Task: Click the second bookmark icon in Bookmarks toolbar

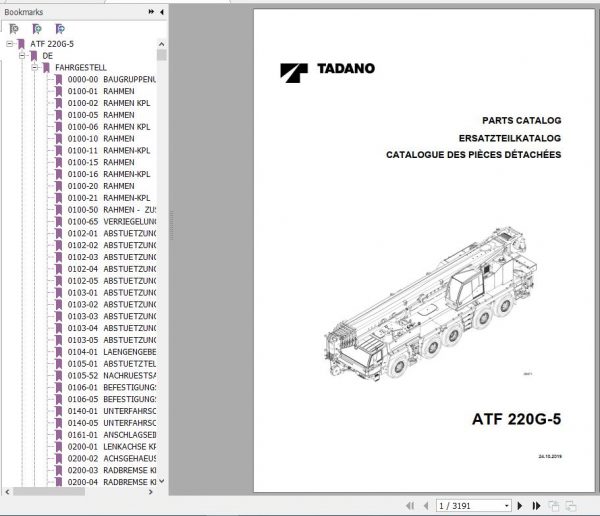Action: click(37, 29)
